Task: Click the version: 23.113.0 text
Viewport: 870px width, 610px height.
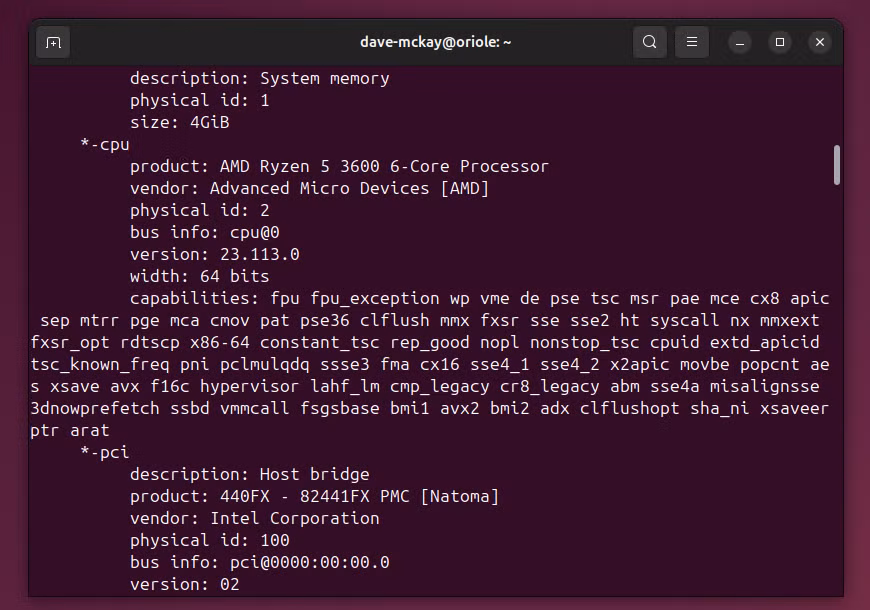Action: 214,254
